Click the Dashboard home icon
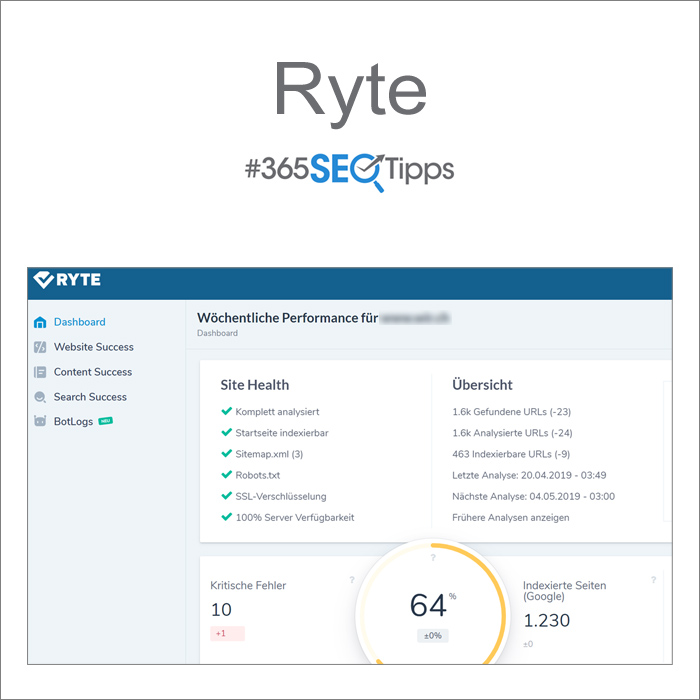The image size is (700, 700). click(x=40, y=322)
